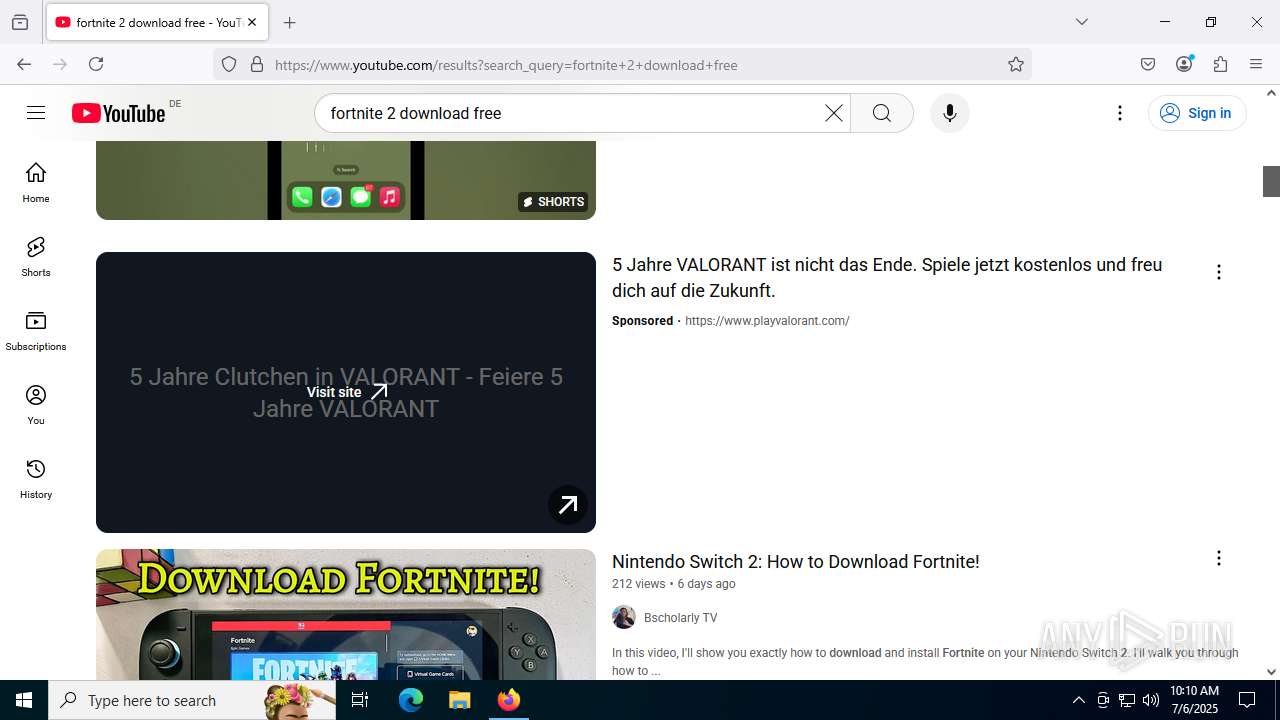This screenshot has width=1280, height=720.
Task: Run search with the magnifier button
Action: tap(882, 113)
